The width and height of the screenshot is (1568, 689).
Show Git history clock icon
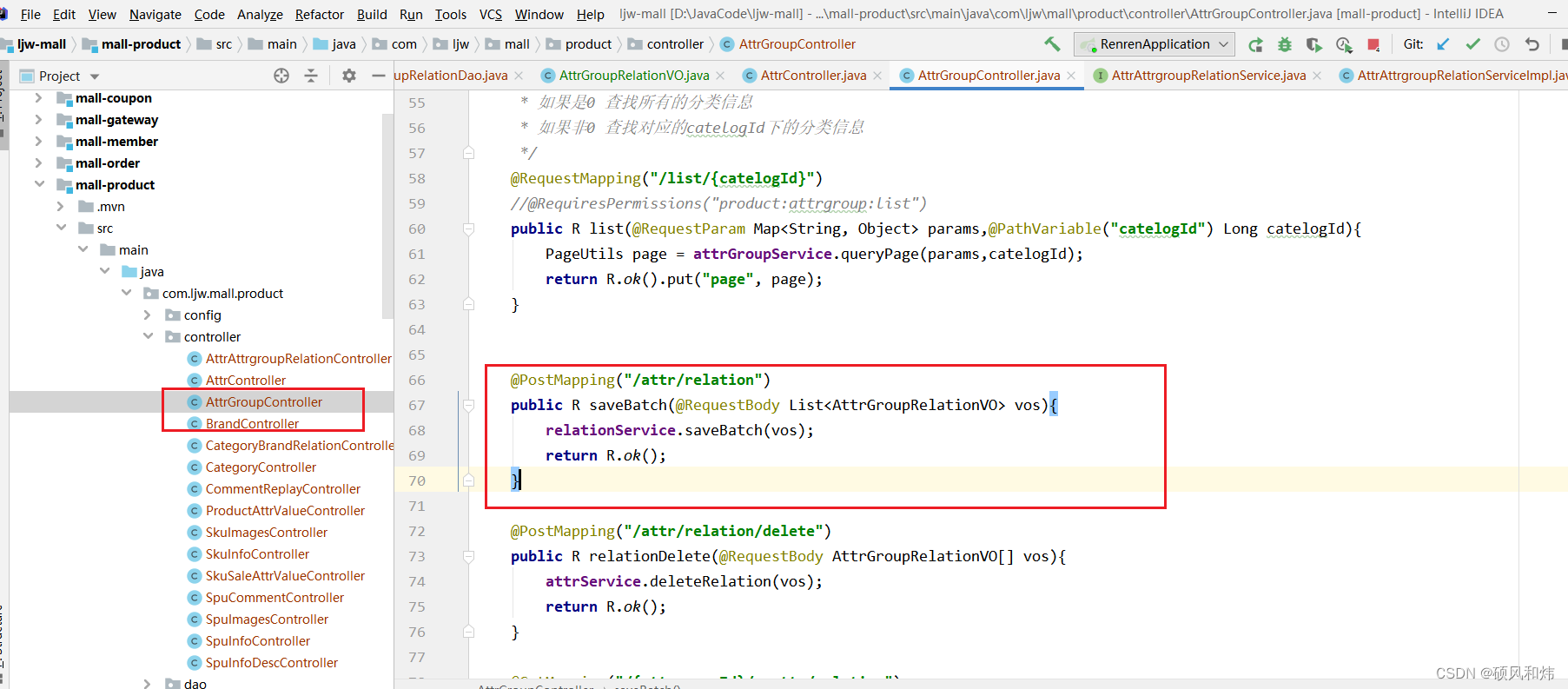1502,44
